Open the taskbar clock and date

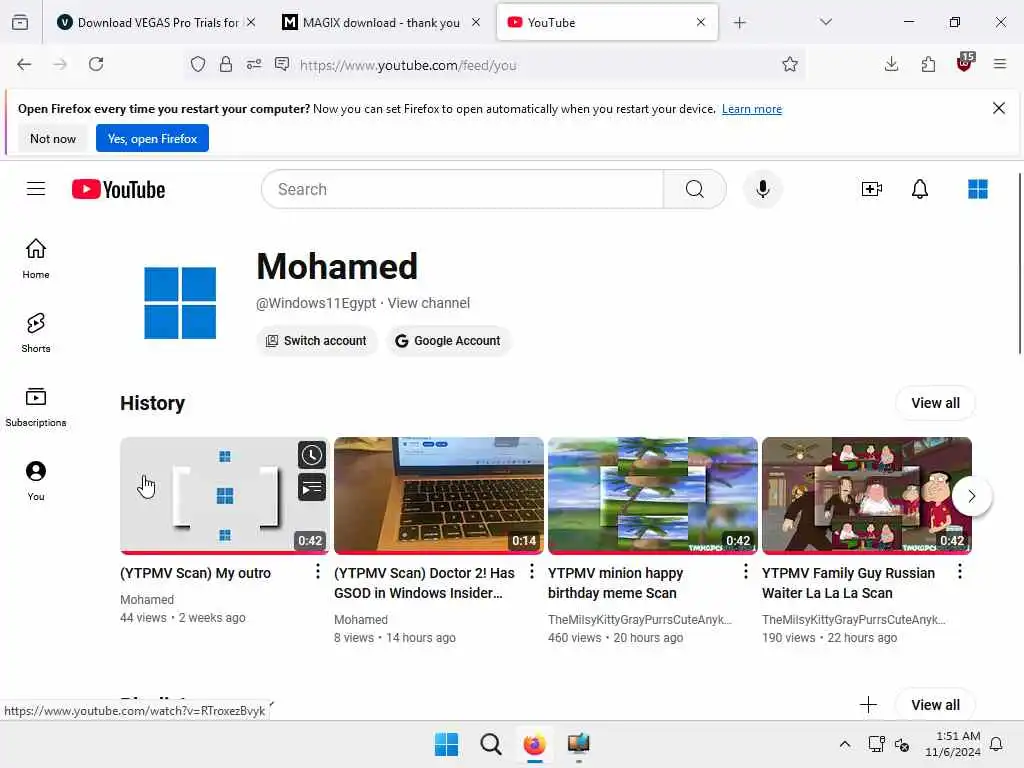[x=952, y=744]
